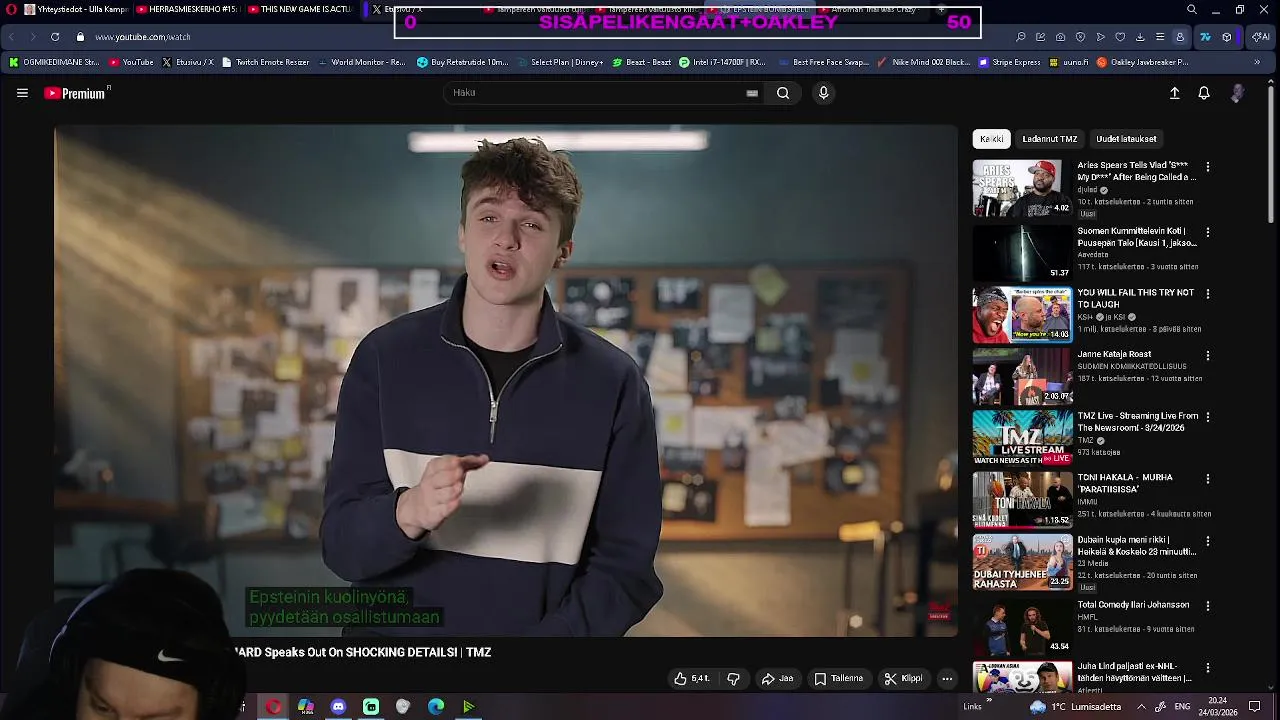
Task: Open the upload/create video icon
Action: (x=1175, y=93)
